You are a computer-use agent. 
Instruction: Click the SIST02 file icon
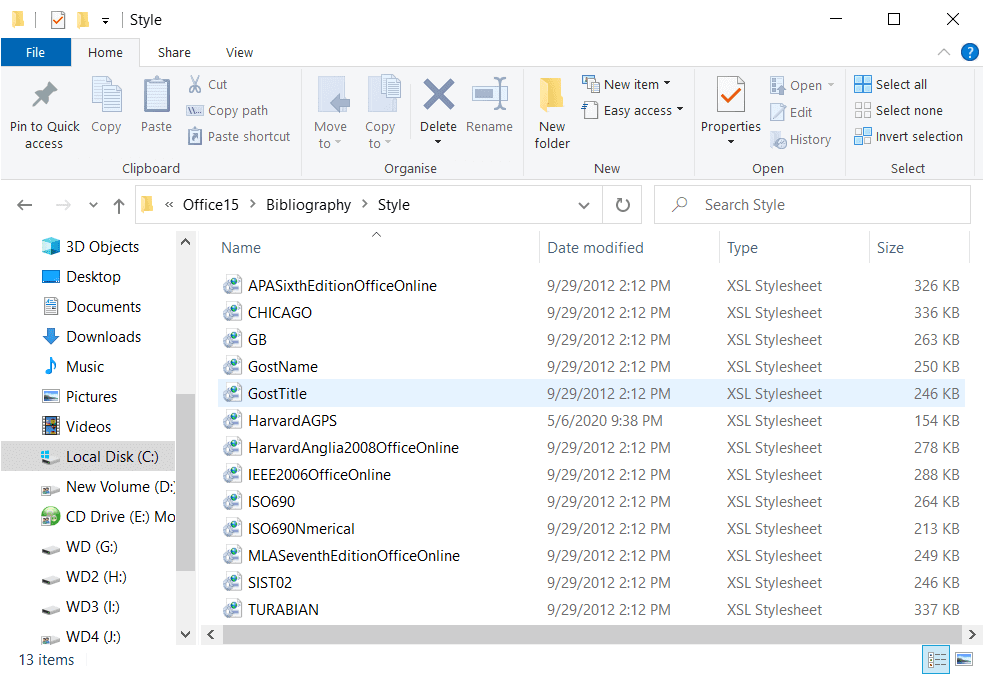(232, 583)
